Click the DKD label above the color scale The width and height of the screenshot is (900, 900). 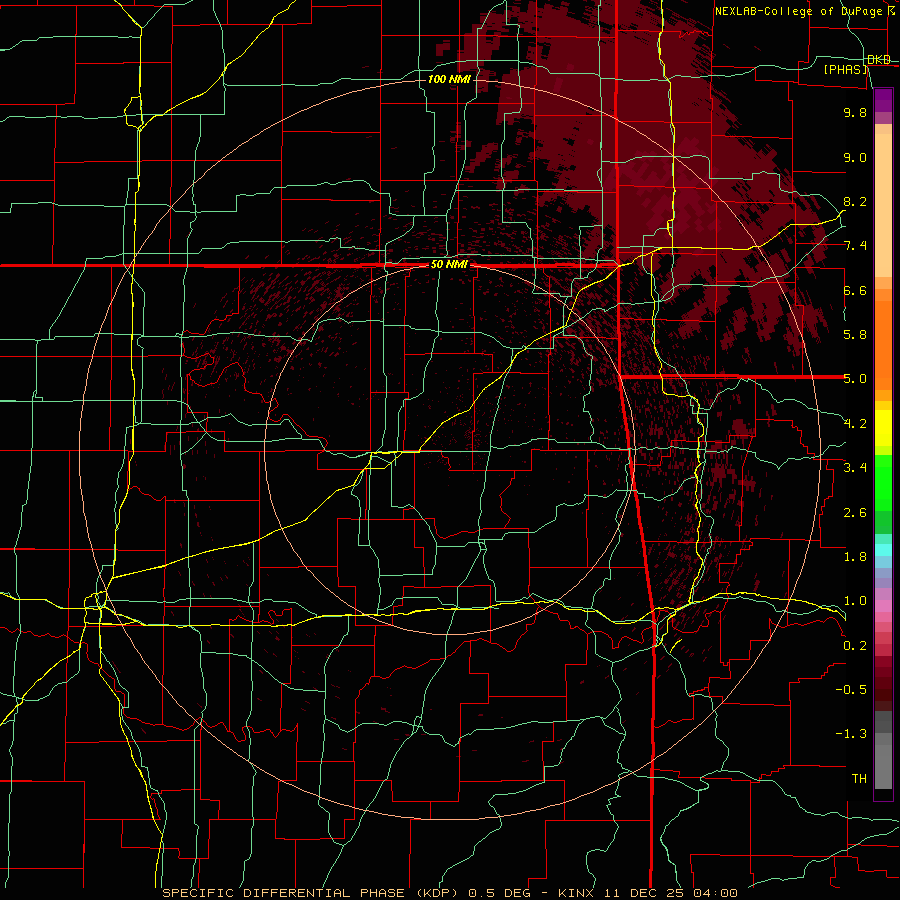tap(878, 60)
